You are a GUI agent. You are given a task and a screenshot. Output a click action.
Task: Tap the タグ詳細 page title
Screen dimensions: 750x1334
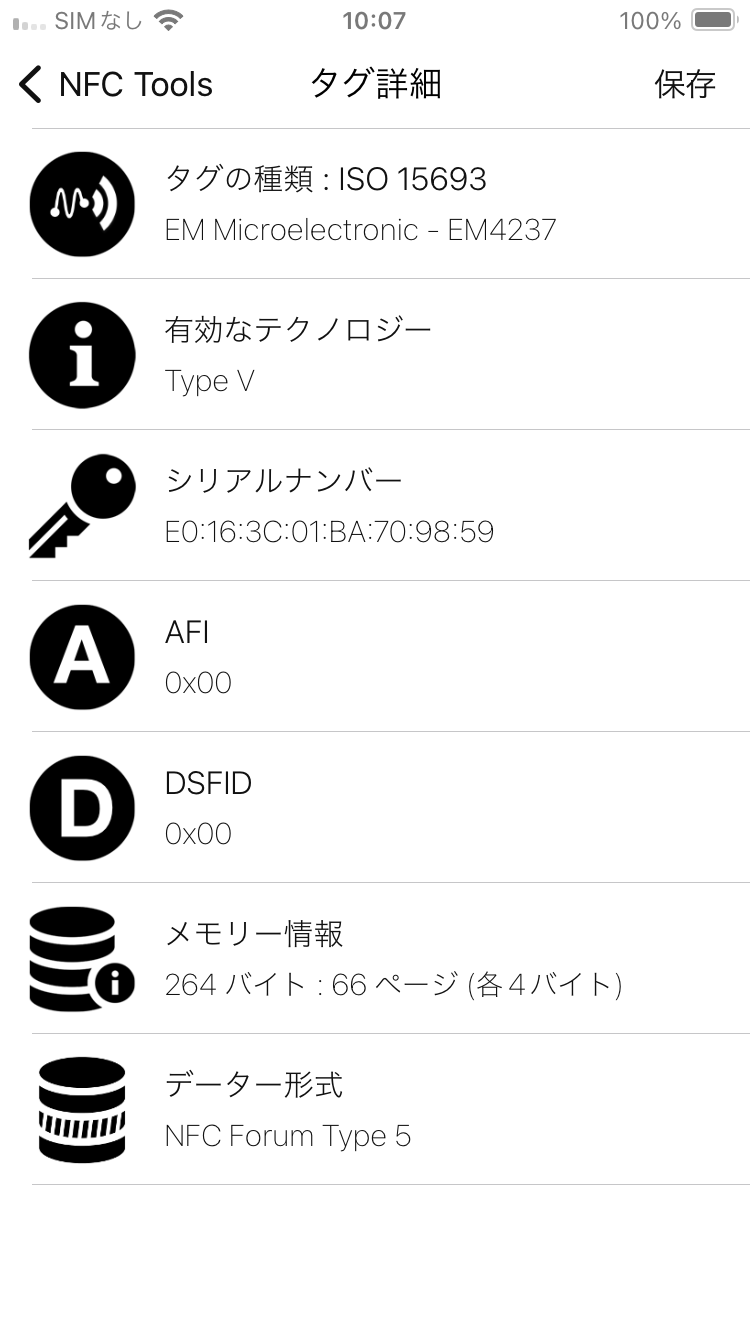(375, 85)
